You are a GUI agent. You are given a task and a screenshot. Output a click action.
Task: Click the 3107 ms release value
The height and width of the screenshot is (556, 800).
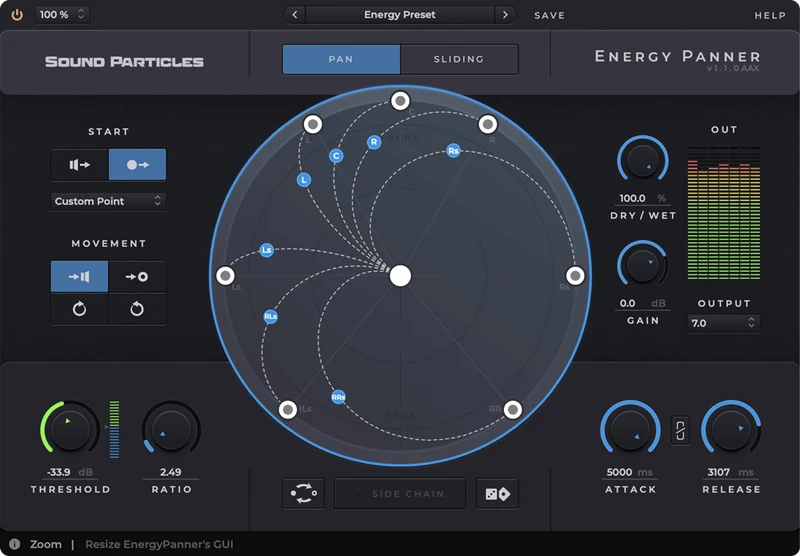pyautogui.click(x=731, y=472)
